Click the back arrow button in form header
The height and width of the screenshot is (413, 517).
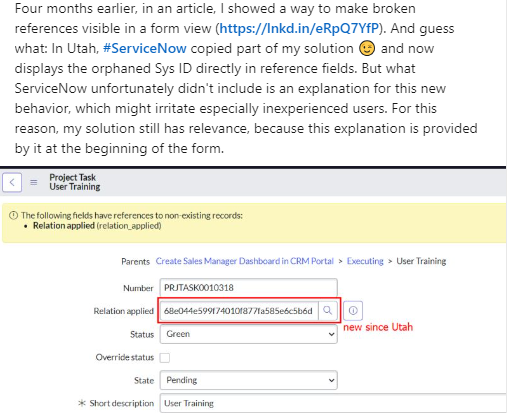[x=12, y=182]
